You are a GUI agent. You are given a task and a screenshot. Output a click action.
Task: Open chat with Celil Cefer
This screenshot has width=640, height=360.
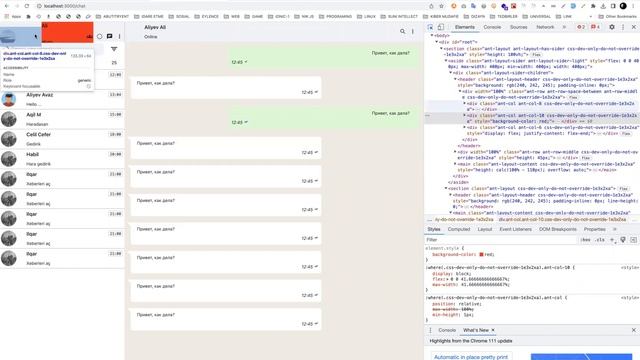[62, 139]
